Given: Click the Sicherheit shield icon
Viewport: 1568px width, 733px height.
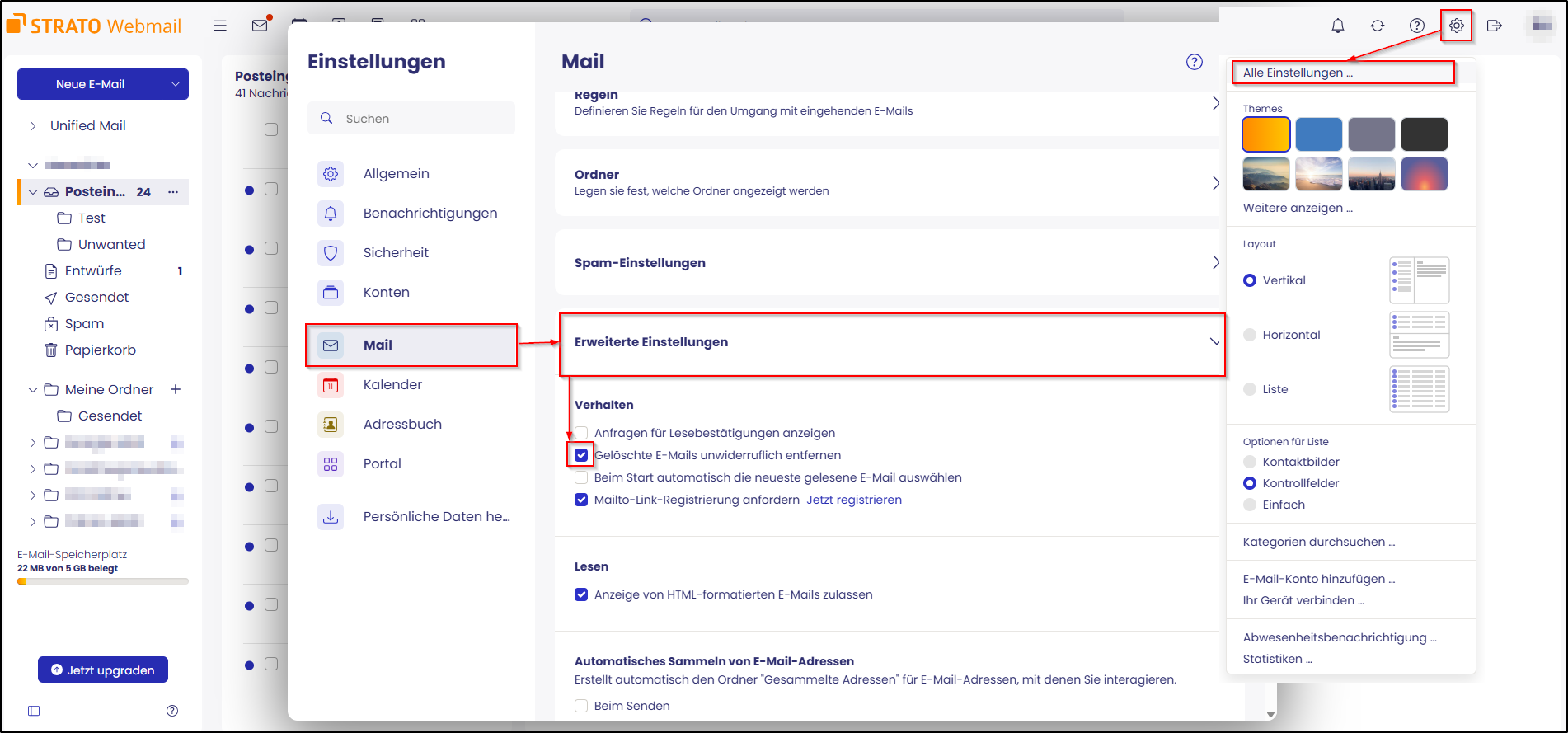Looking at the screenshot, I should pyautogui.click(x=331, y=253).
